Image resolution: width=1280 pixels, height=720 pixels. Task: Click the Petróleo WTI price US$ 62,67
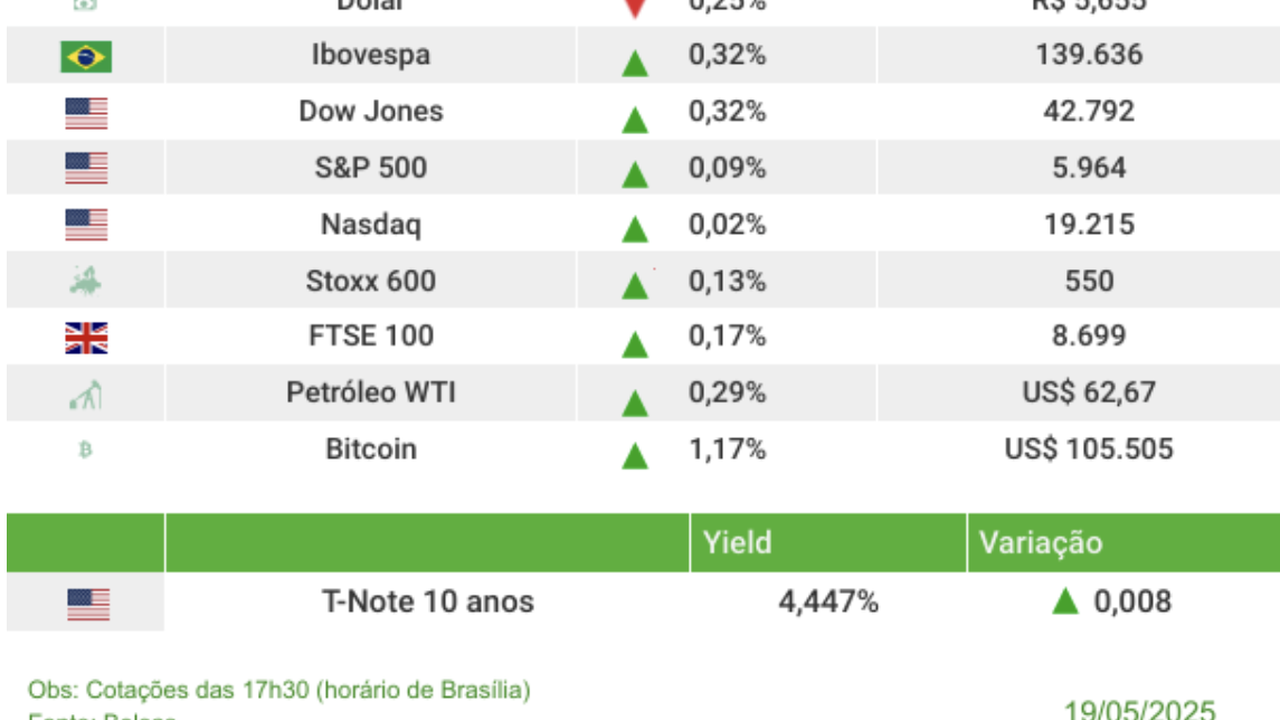pos(1088,393)
